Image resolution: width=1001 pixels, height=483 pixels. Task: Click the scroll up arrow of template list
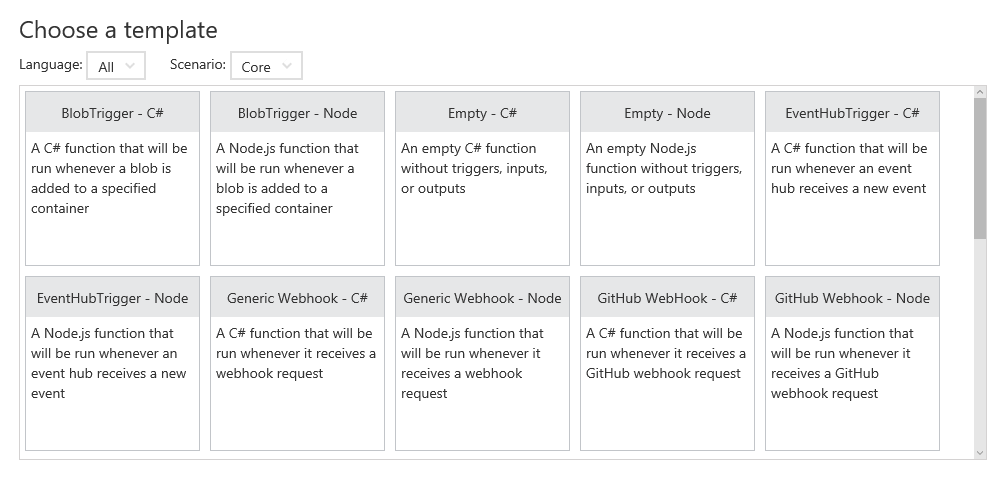(980, 93)
